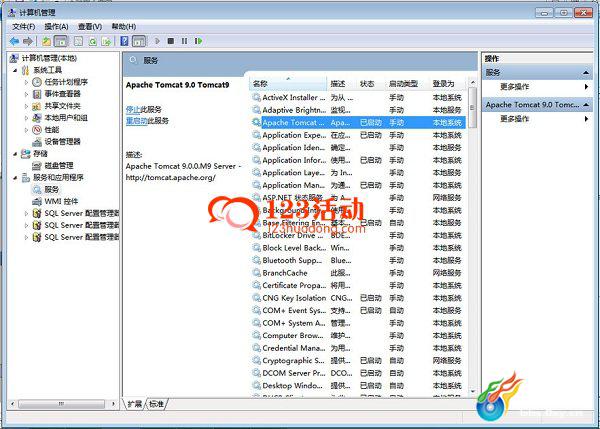Click the Stop service square icon

(171, 41)
